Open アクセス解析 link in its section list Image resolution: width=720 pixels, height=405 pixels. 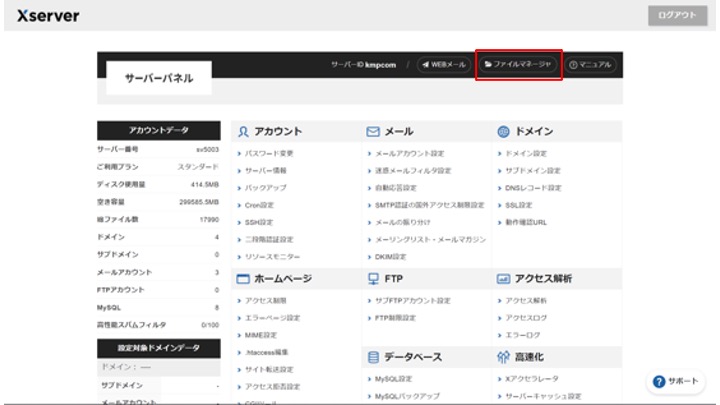tap(526, 300)
